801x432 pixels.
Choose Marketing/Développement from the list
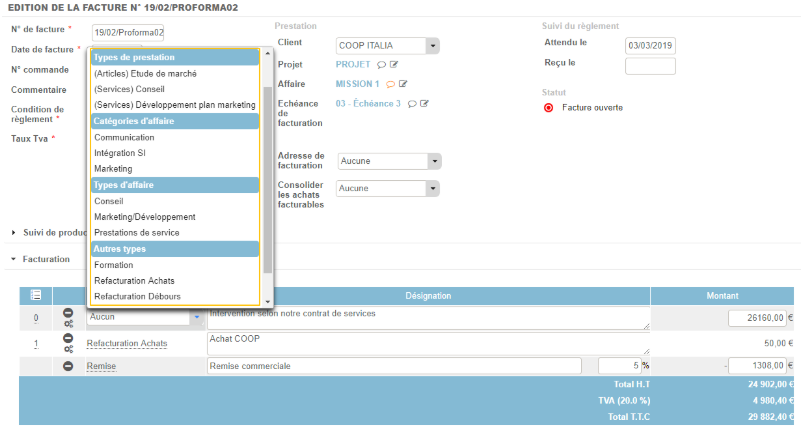(x=144, y=217)
